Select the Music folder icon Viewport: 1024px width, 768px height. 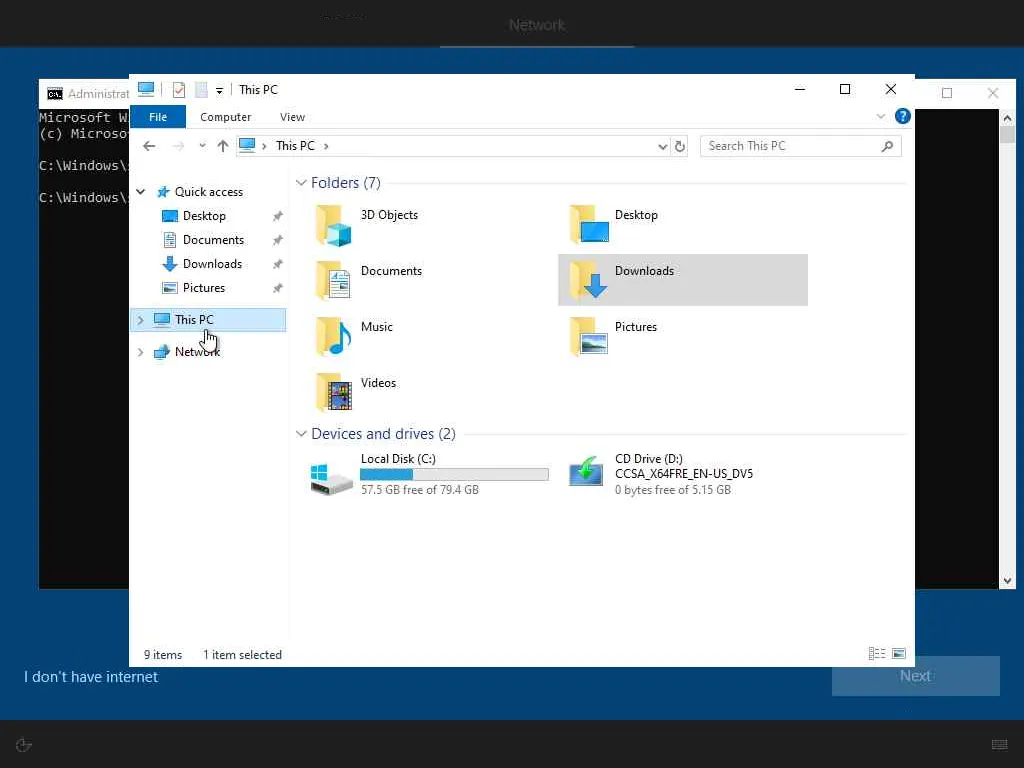(x=334, y=336)
